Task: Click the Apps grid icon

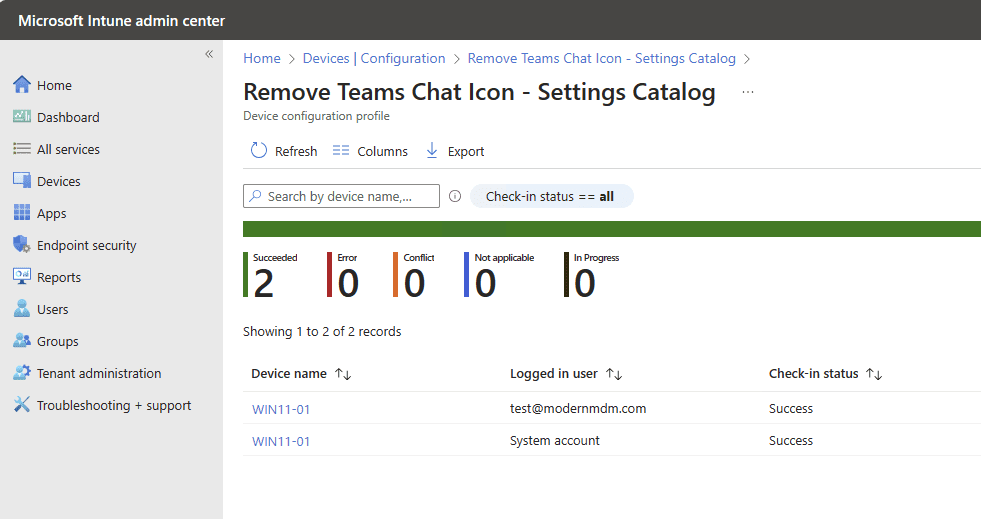Action: 22,213
